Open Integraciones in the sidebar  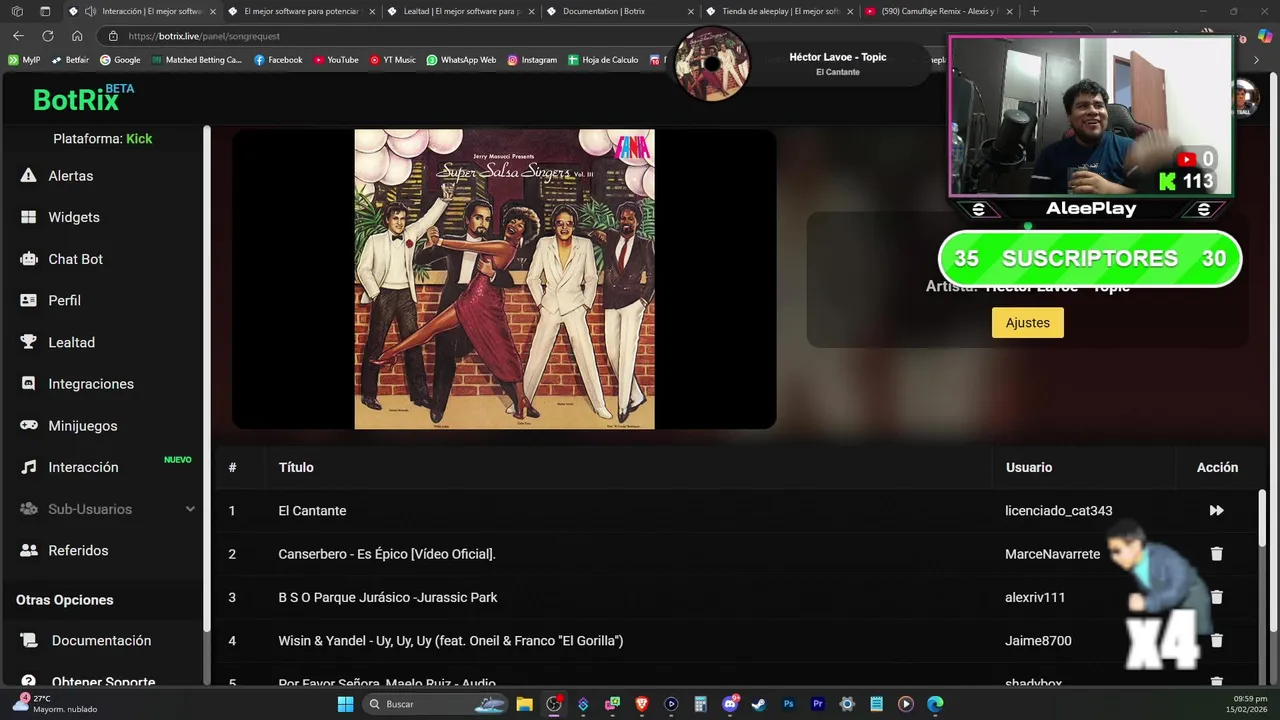91,384
